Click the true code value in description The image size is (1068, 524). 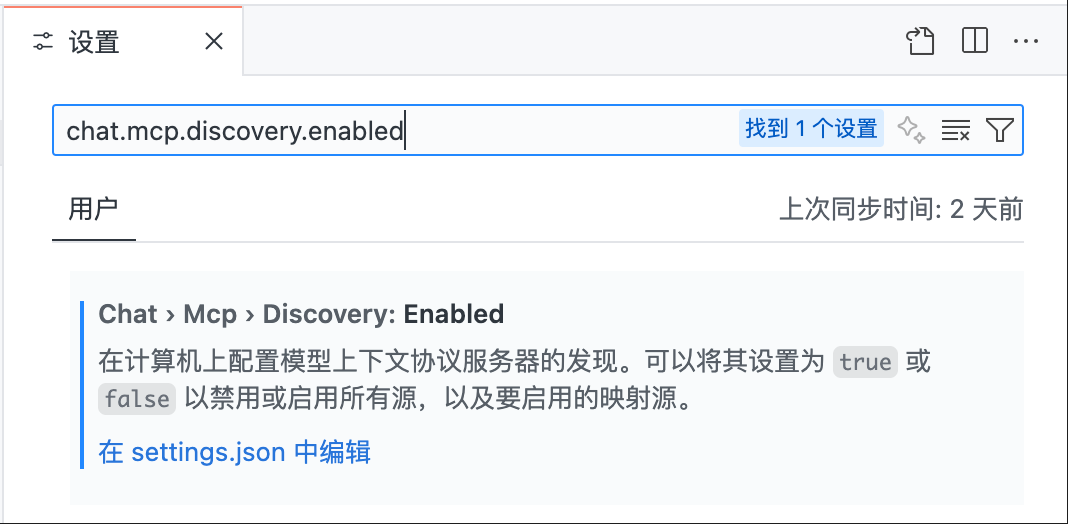(866, 361)
